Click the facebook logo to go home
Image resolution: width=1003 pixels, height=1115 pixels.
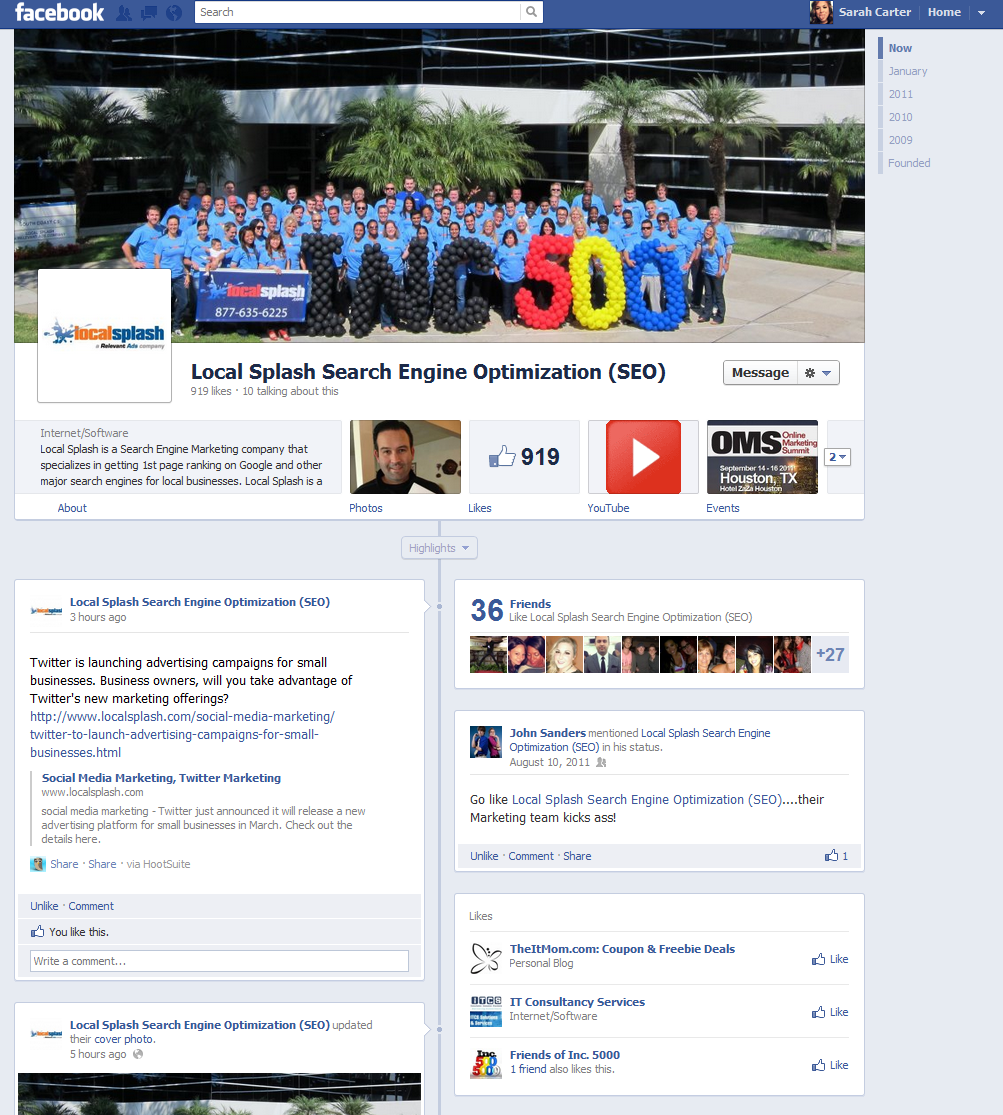58,13
